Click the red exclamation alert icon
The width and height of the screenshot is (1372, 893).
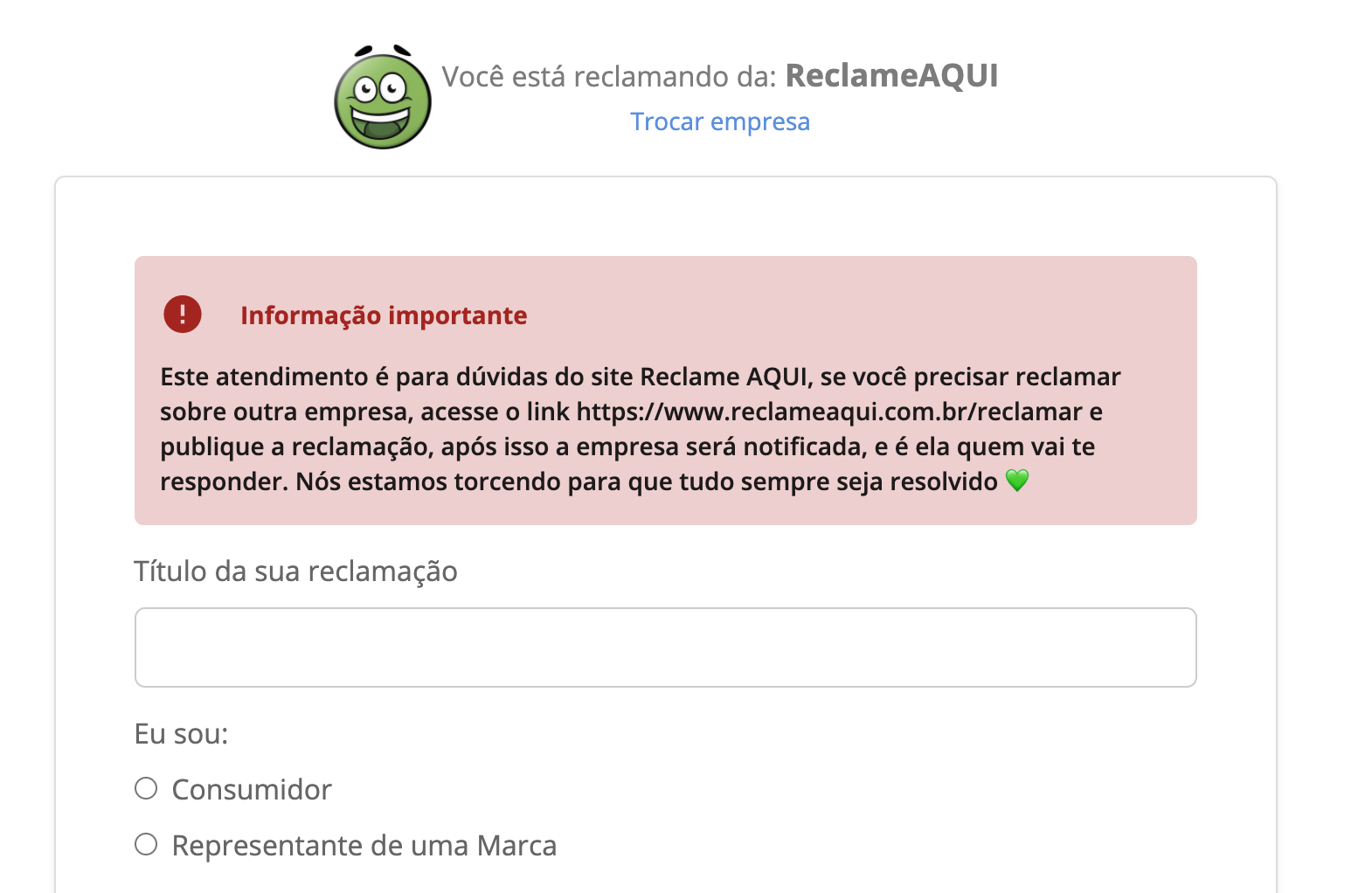point(183,314)
